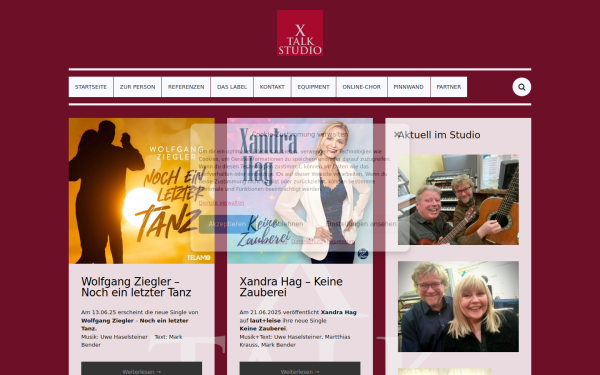Click Einstellungen ansehen in cookie dialog
600x375 pixels.
coord(361,224)
